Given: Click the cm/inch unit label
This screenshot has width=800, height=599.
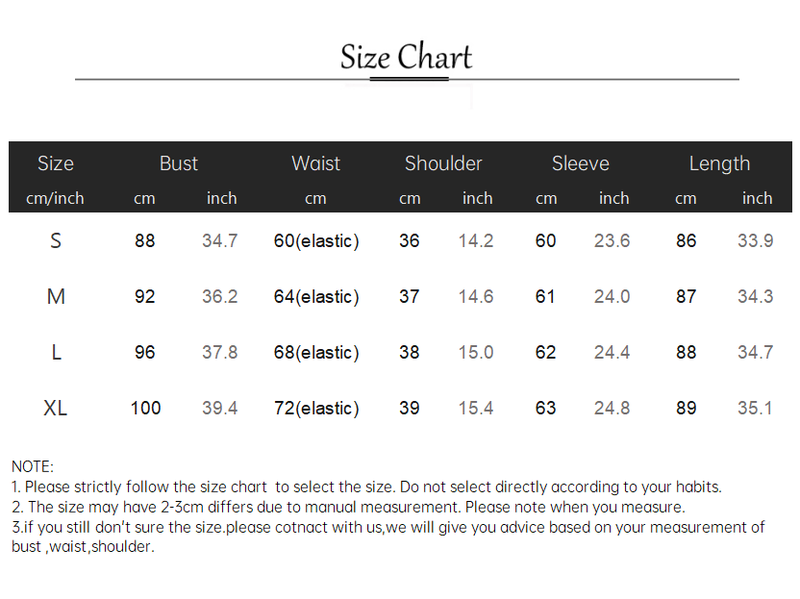Looking at the screenshot, I should click(x=55, y=198).
